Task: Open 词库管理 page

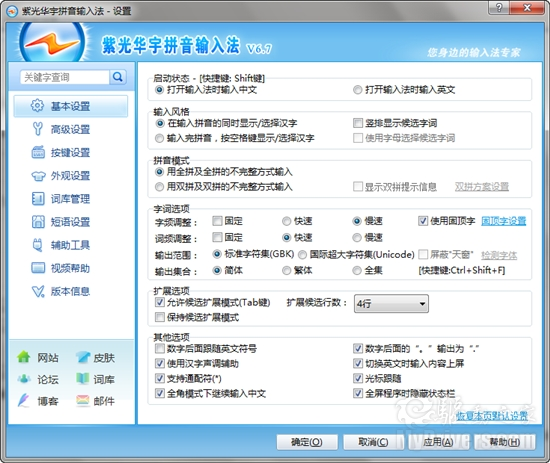Action: (71, 199)
